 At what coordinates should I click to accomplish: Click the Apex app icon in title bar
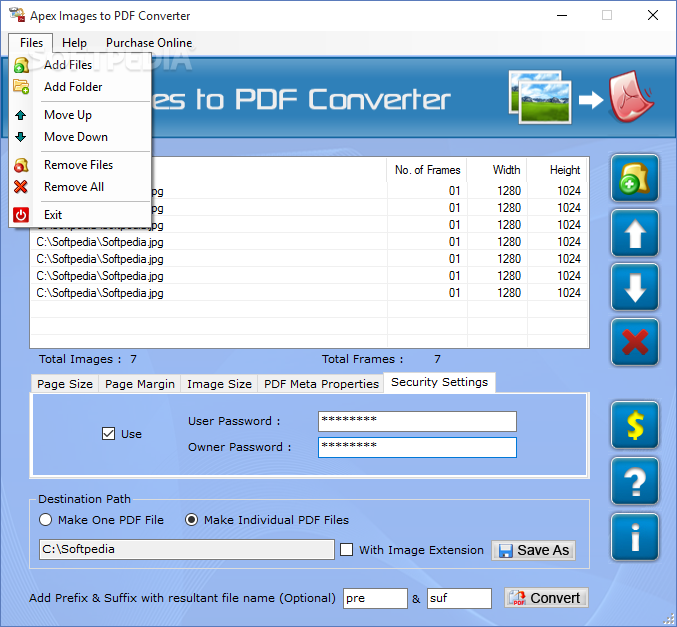[x=18, y=15]
